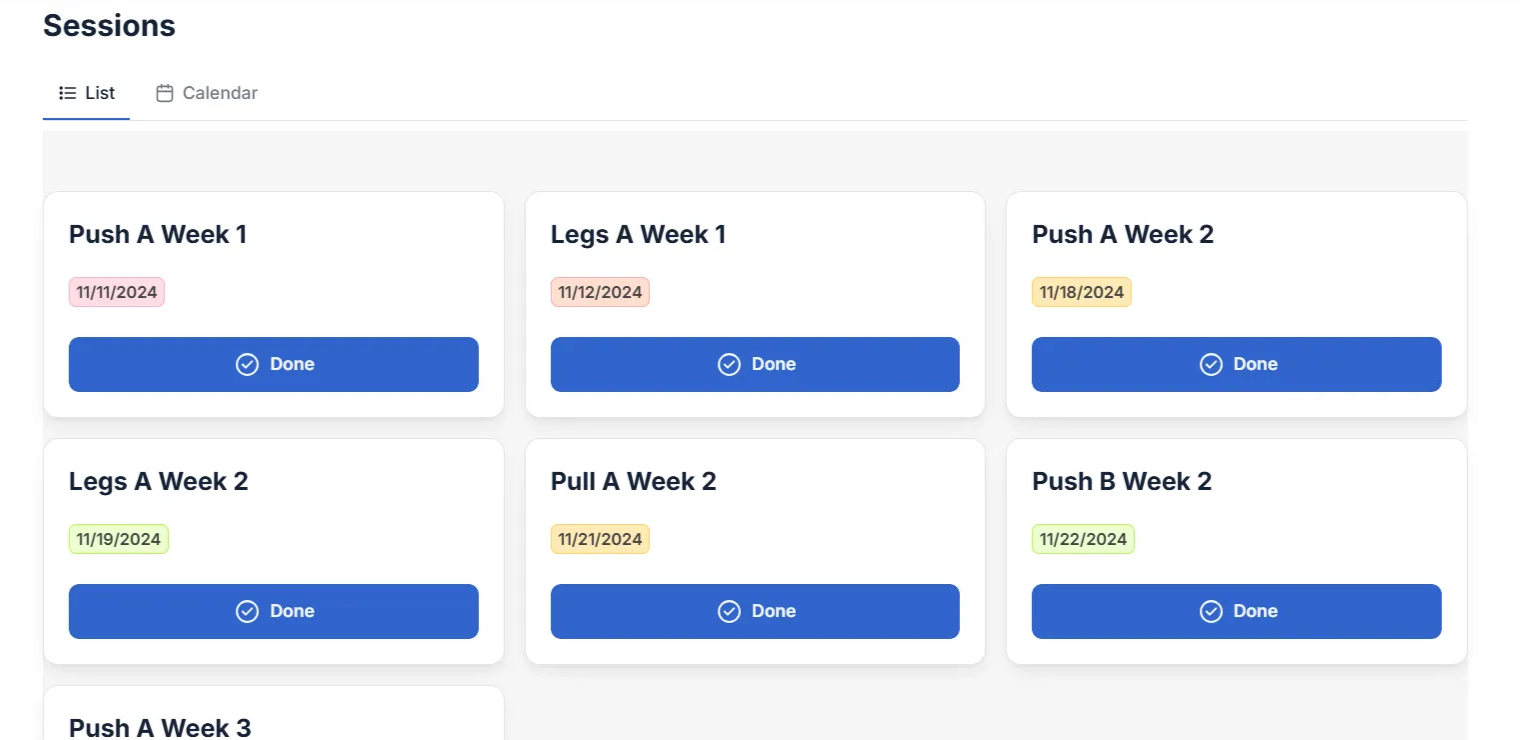
Task: Click the list icon in List tab
Action: coord(68,93)
